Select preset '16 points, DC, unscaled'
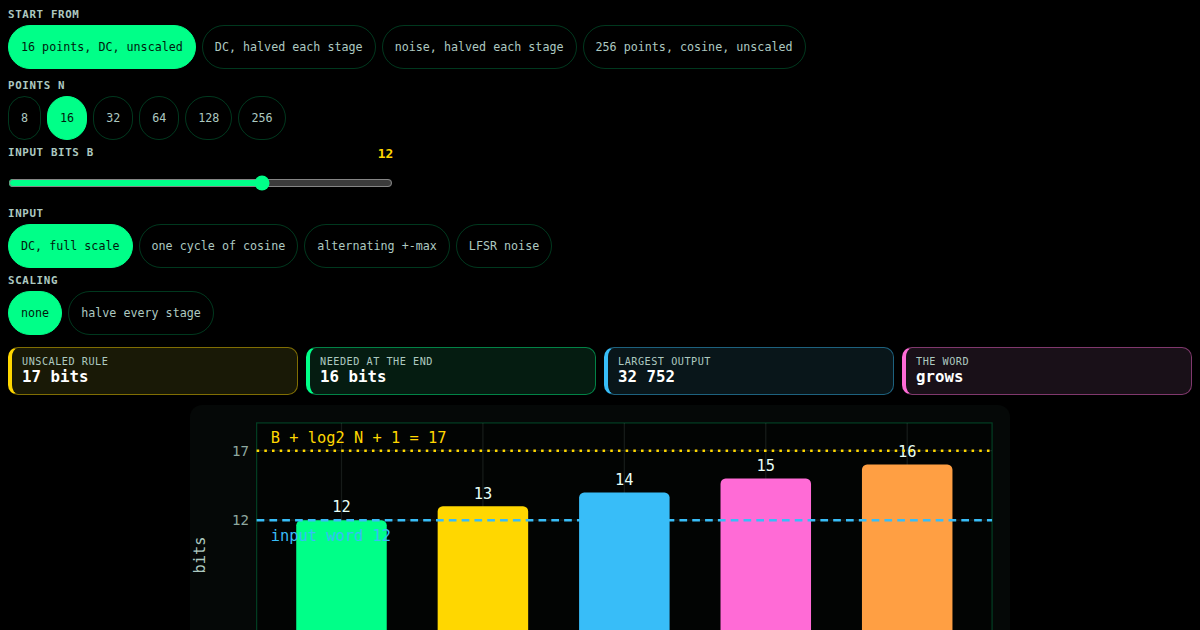The width and height of the screenshot is (1200, 630). pyautogui.click(x=102, y=47)
